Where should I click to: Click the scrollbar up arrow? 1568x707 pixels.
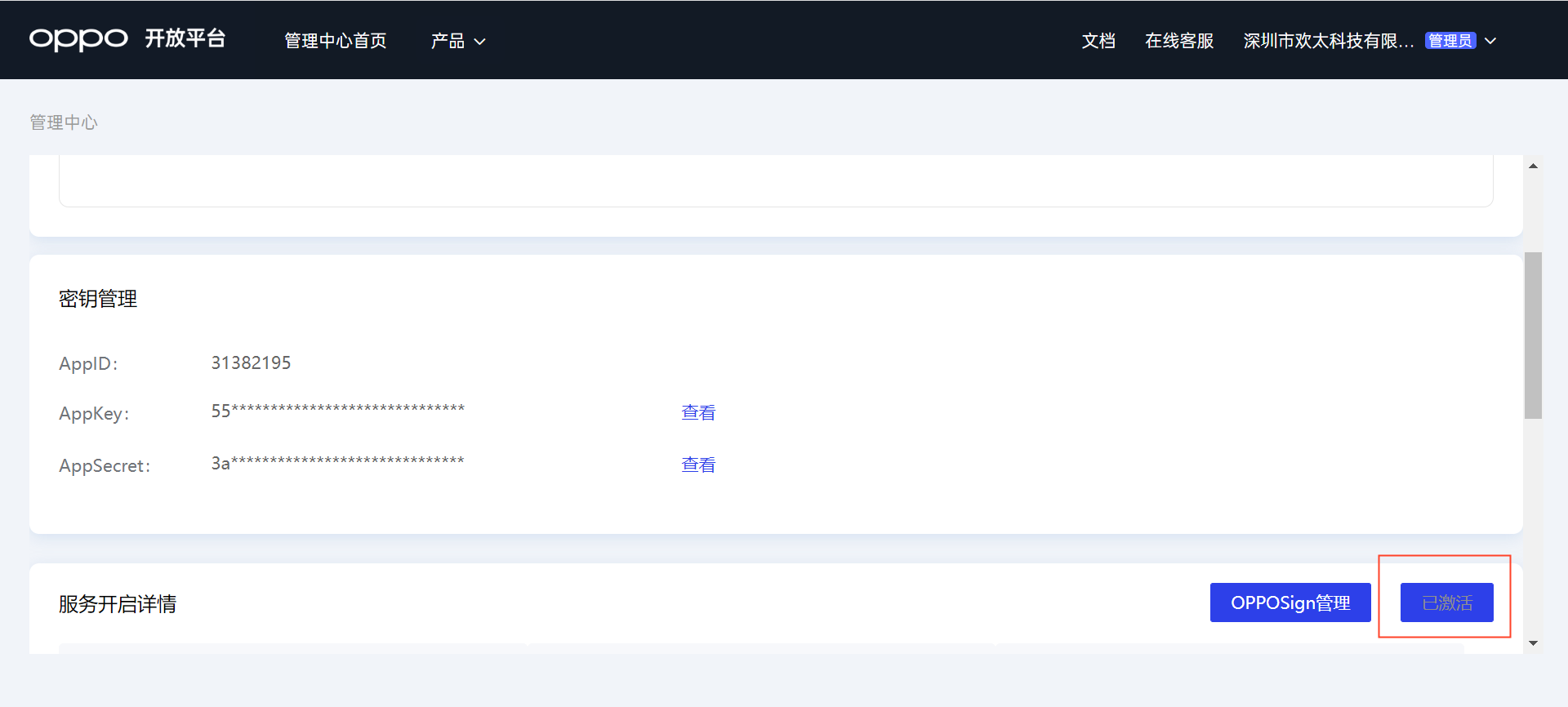tap(1533, 166)
